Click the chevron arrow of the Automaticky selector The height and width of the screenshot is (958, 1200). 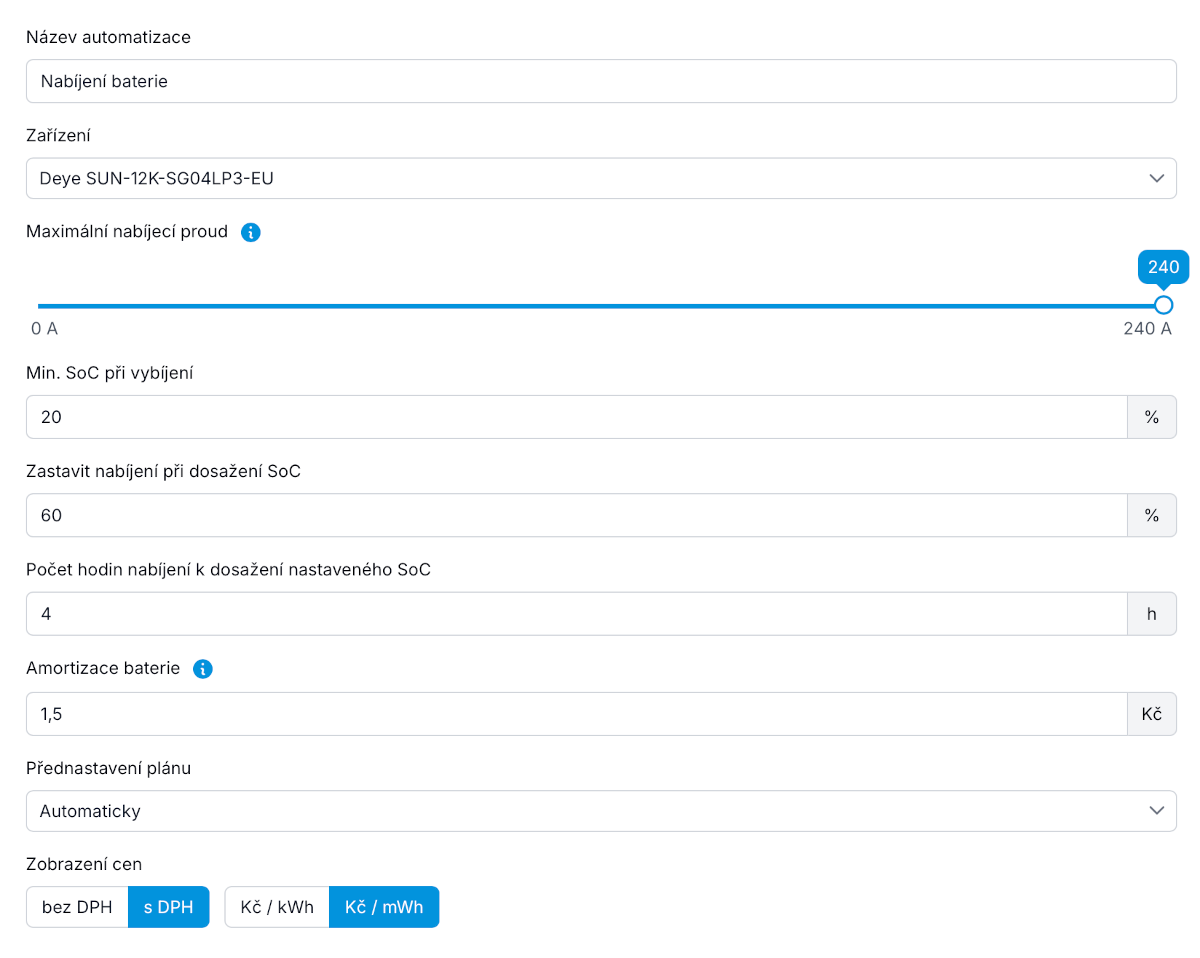point(1157,811)
